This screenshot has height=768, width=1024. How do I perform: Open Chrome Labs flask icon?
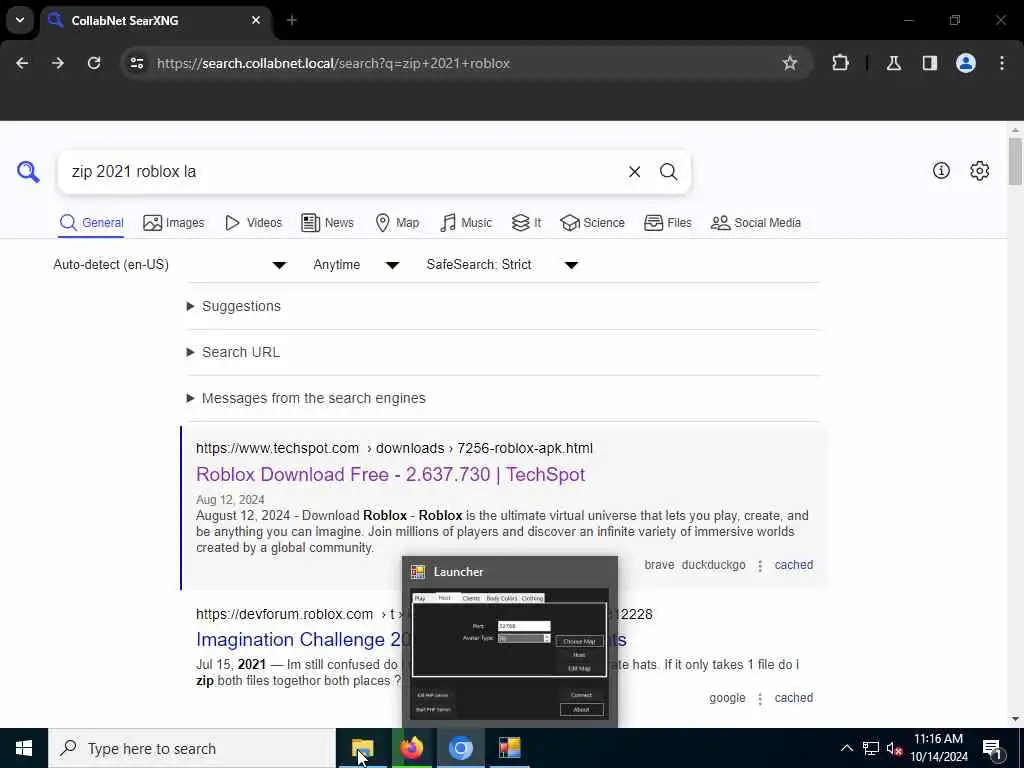[x=893, y=63]
